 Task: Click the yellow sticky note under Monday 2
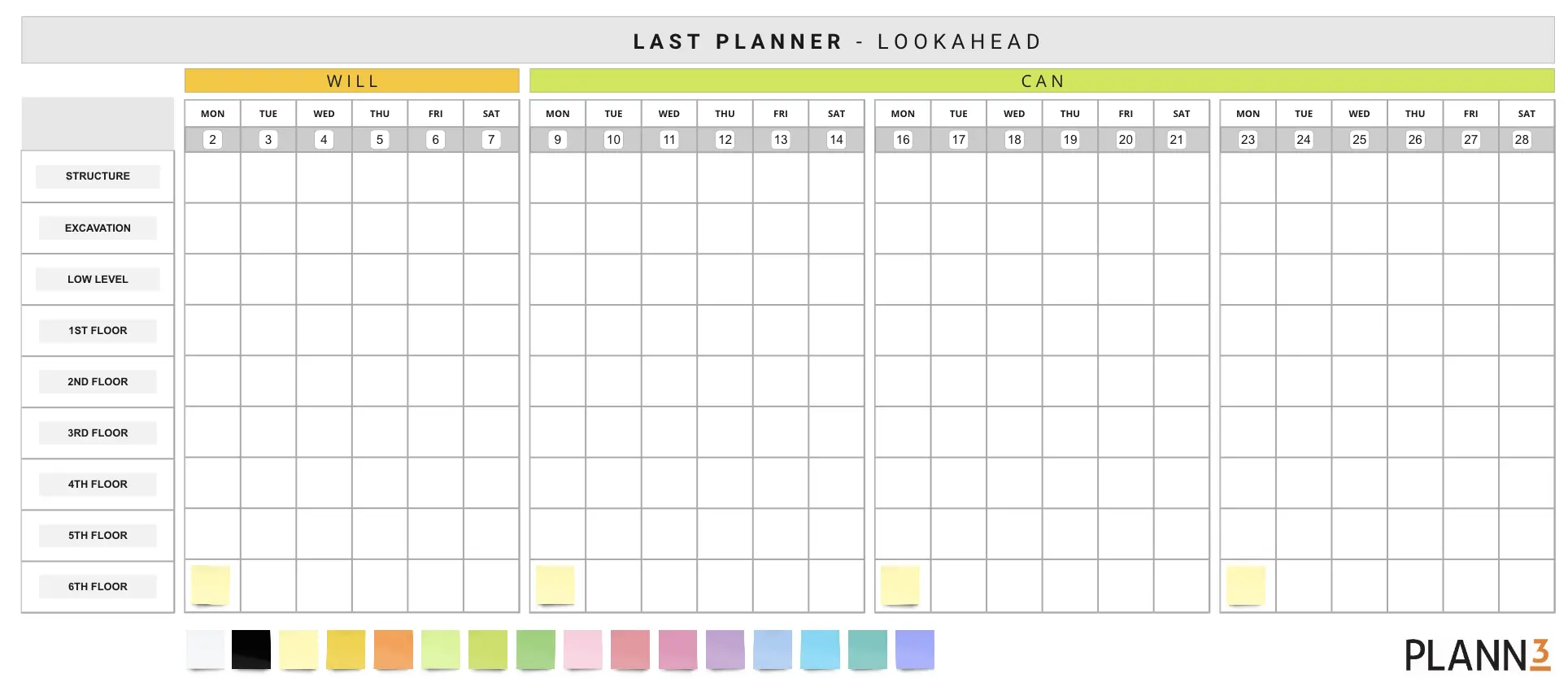211,585
